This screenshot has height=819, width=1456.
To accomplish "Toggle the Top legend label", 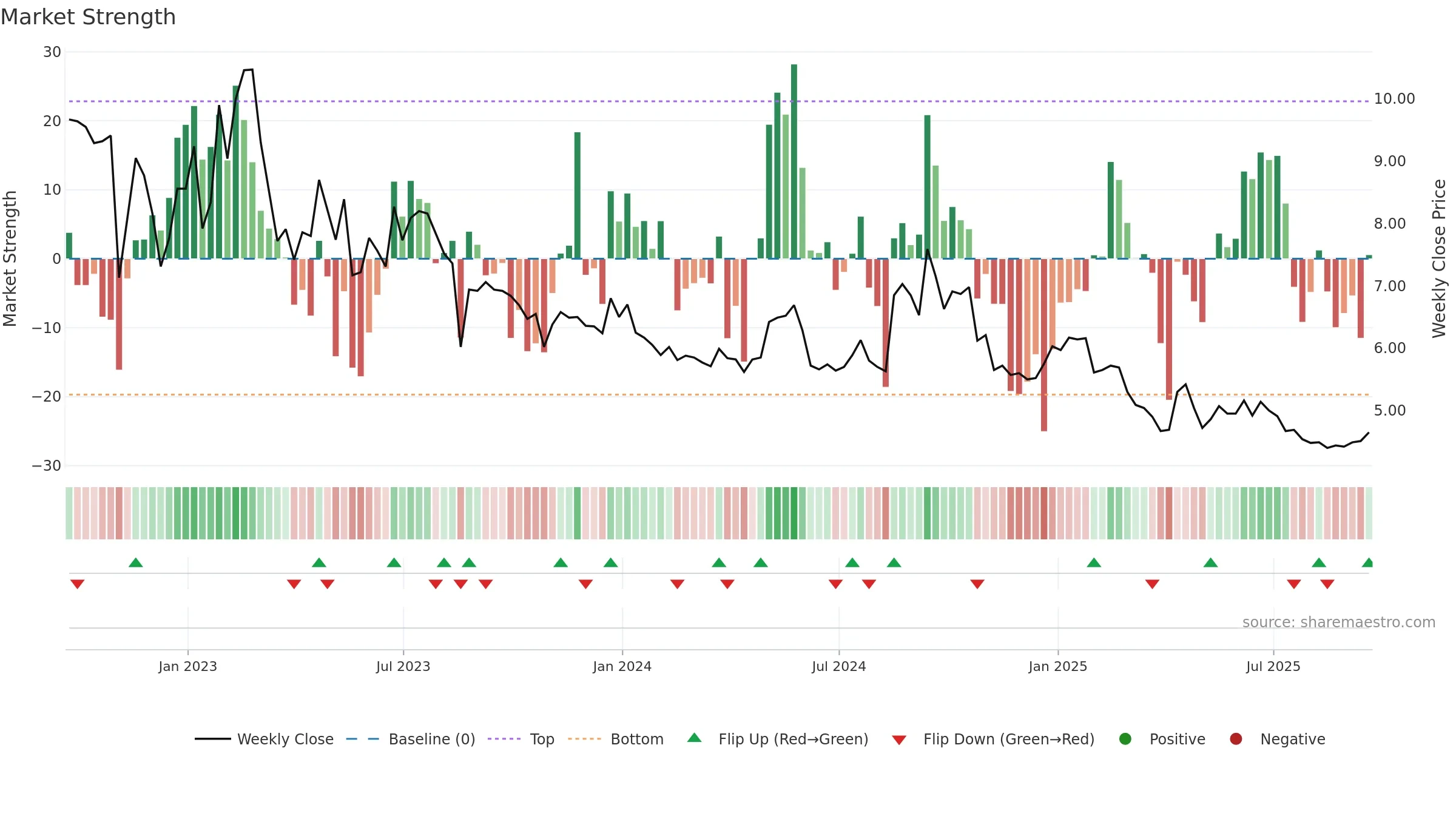I will pyautogui.click(x=542, y=740).
